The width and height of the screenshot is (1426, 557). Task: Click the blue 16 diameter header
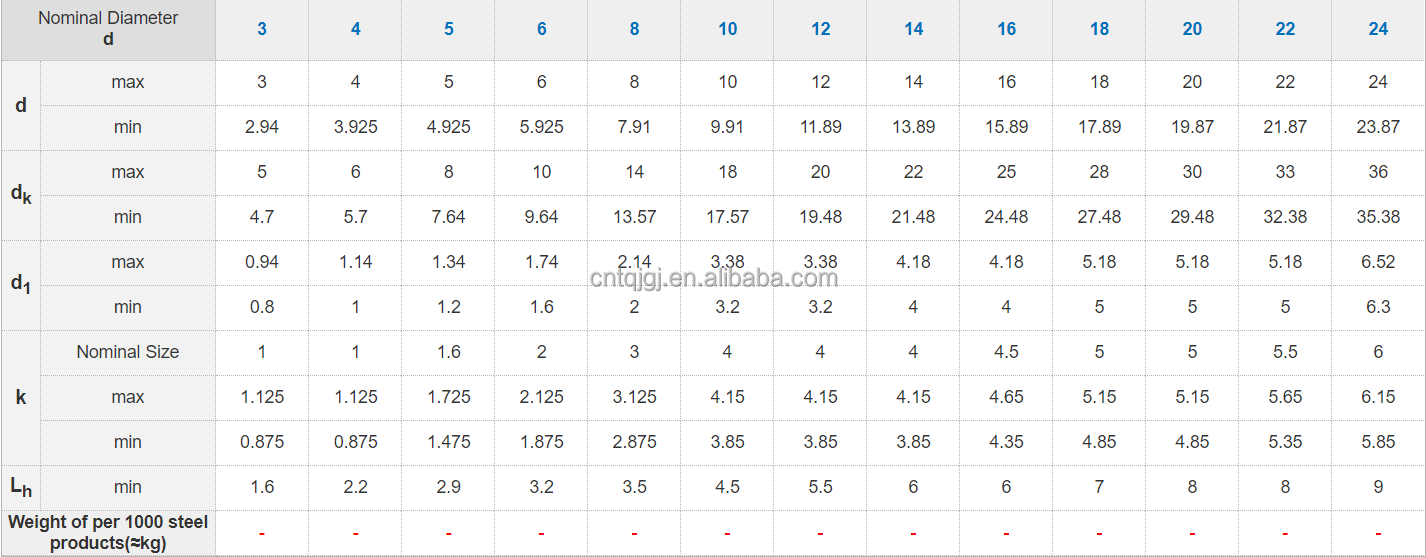[x=1006, y=29]
